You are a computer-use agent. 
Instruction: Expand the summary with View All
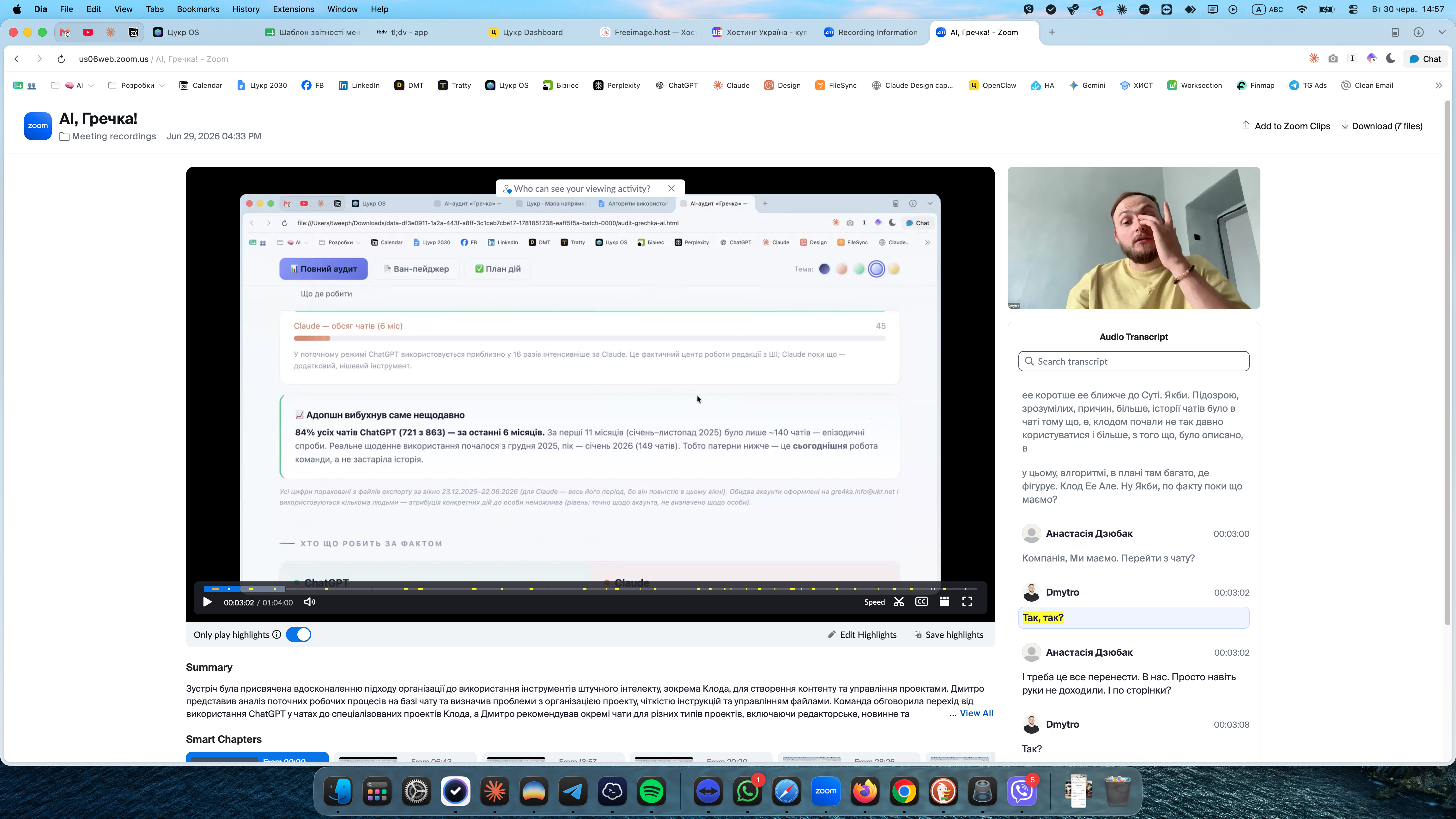point(976,713)
